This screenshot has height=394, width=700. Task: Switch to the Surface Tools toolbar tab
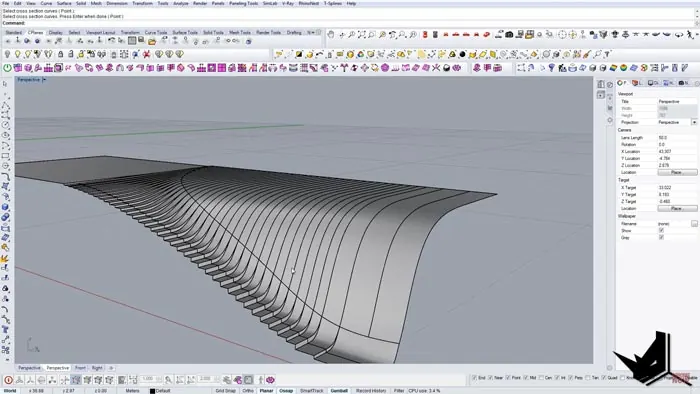[185, 33]
